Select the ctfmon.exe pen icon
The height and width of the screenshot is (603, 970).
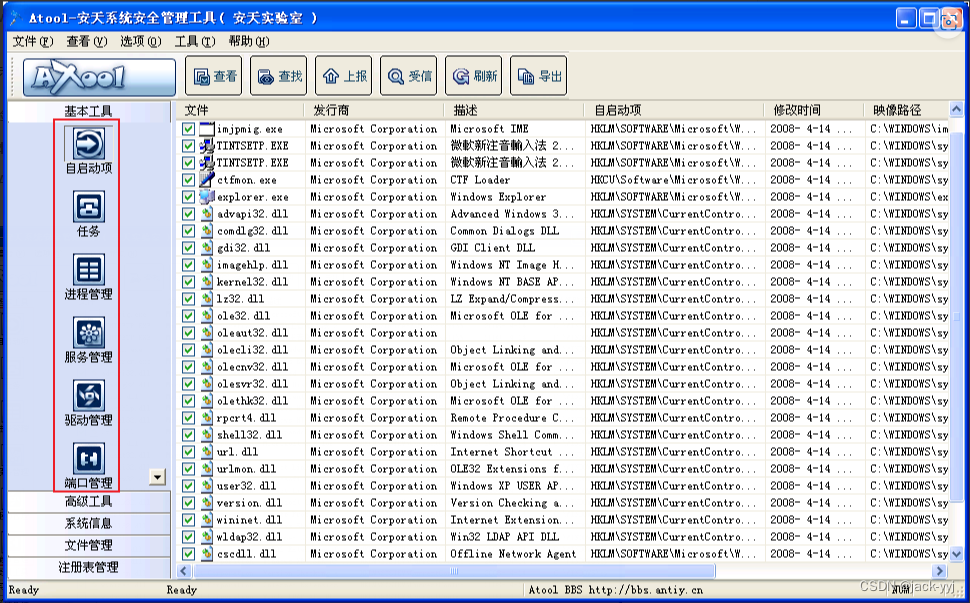[x=207, y=180]
